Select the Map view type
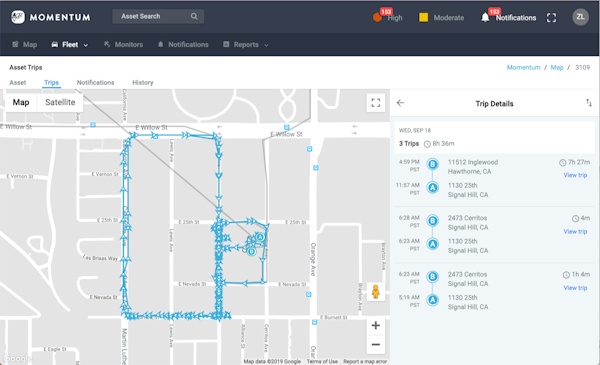This screenshot has height=365, width=600. pos(21,103)
